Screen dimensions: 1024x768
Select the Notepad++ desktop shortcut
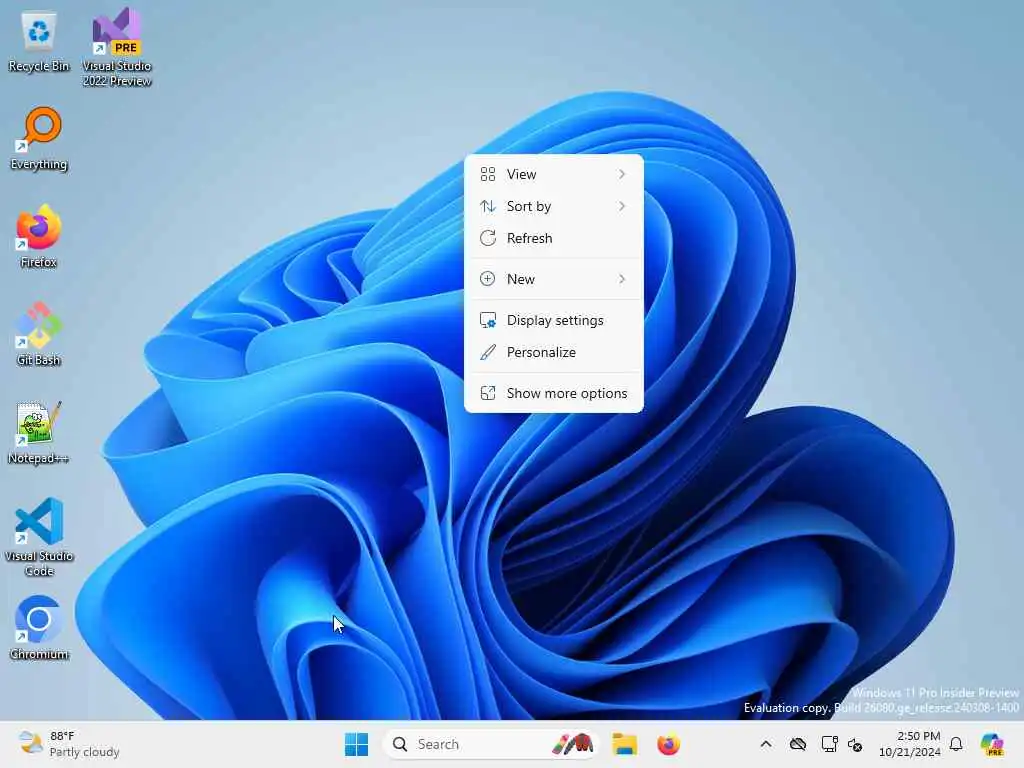(39, 432)
